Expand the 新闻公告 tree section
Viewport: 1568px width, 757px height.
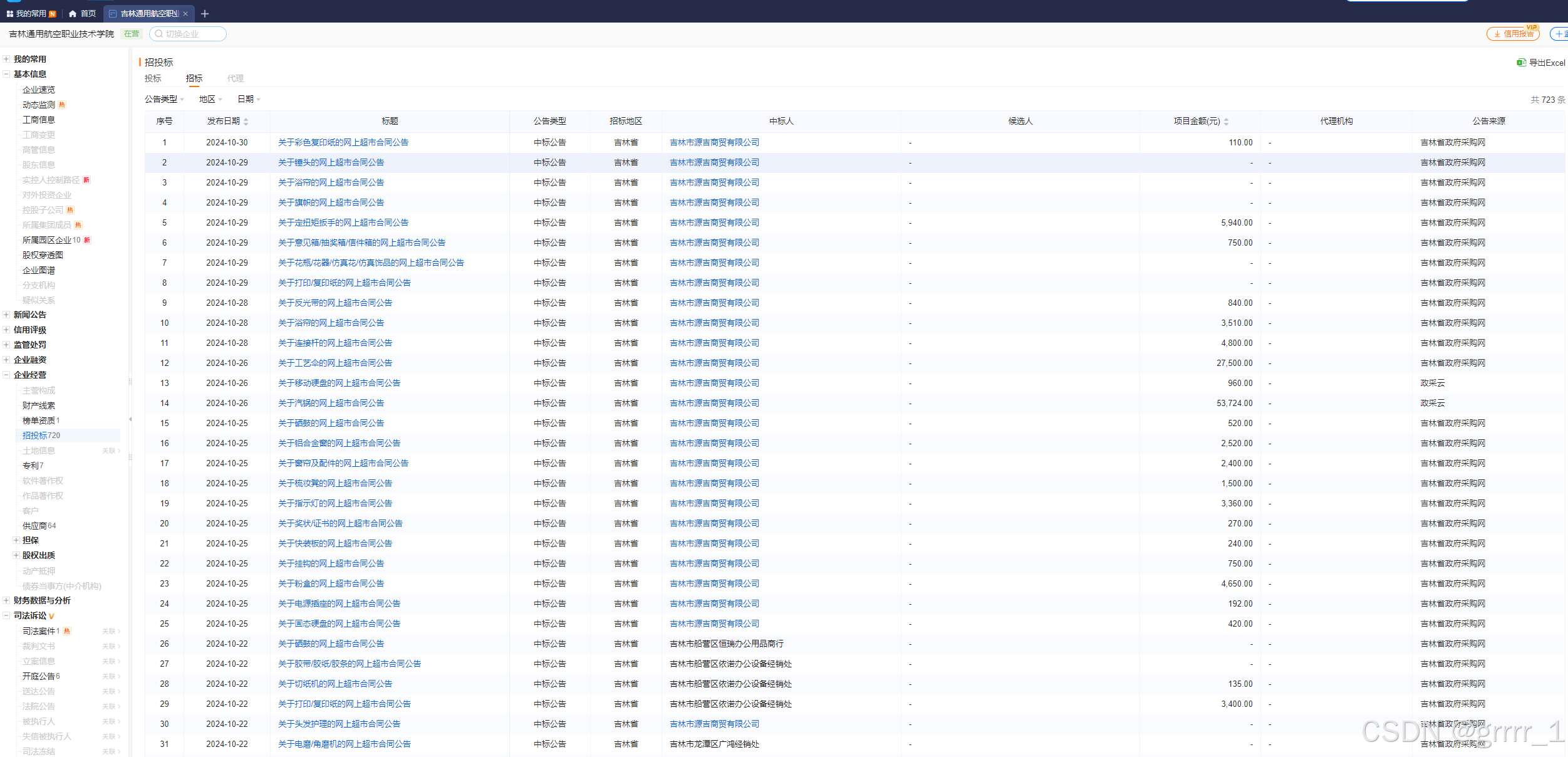pos(6,315)
